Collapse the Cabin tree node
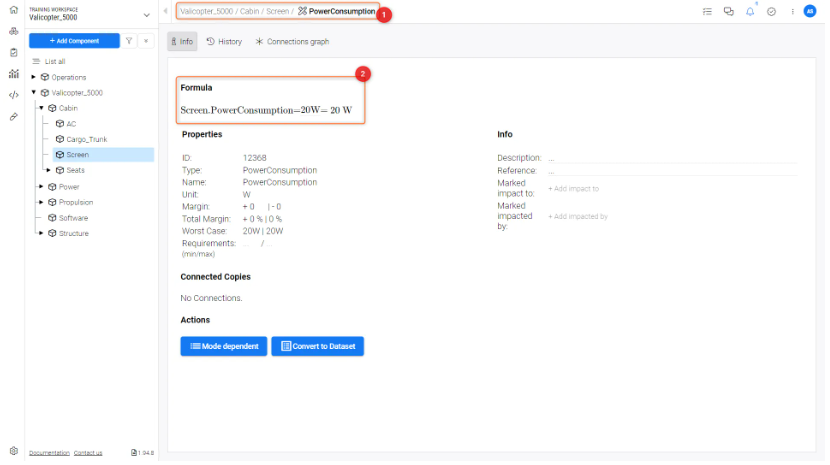This screenshot has height=465, width=830. click(42, 109)
